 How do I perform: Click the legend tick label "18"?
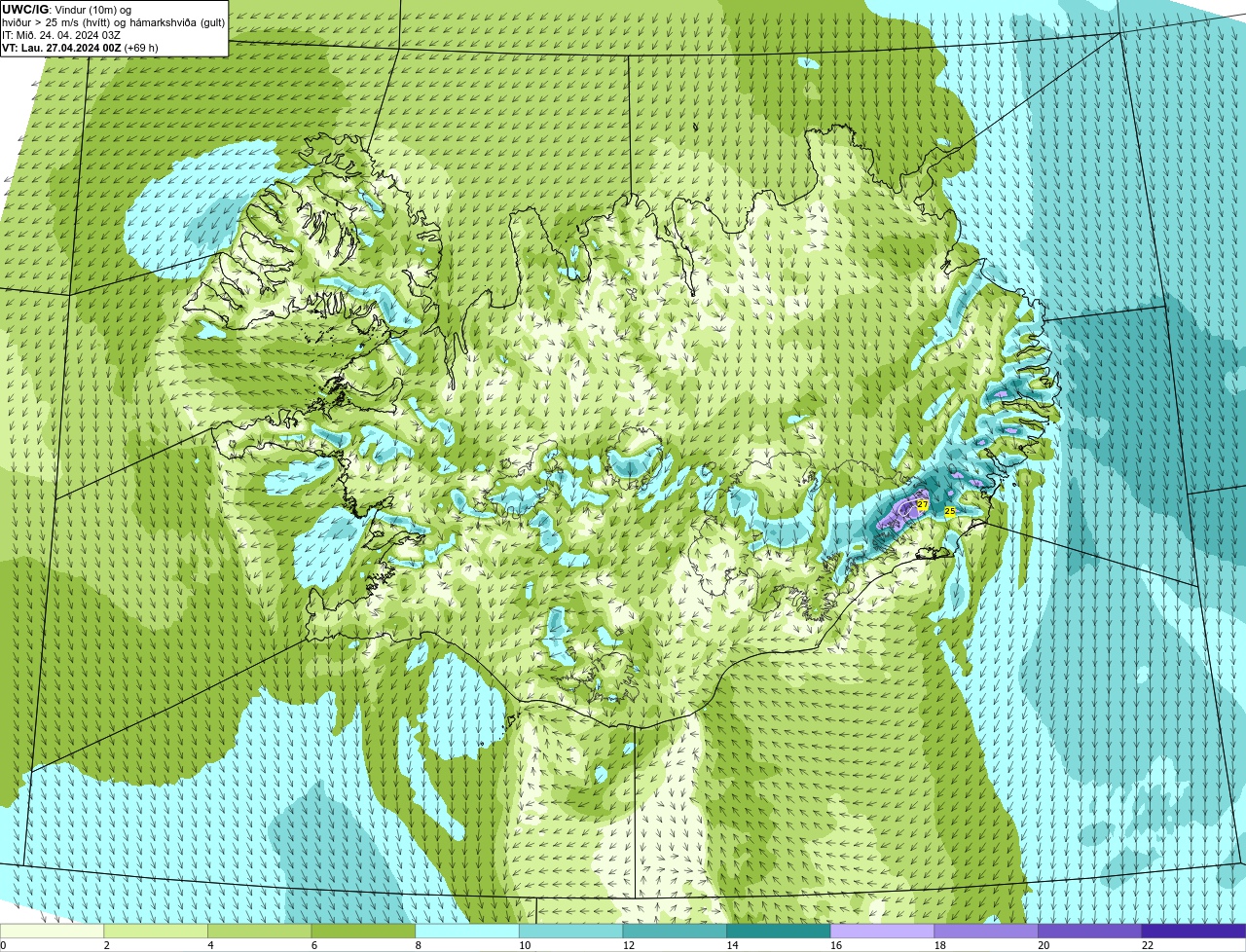pos(940,945)
